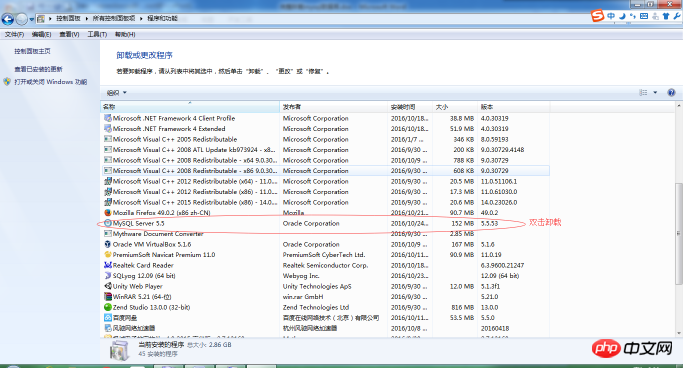Open help via the blue question mark
The image size is (683, 368).
tap(671, 92)
